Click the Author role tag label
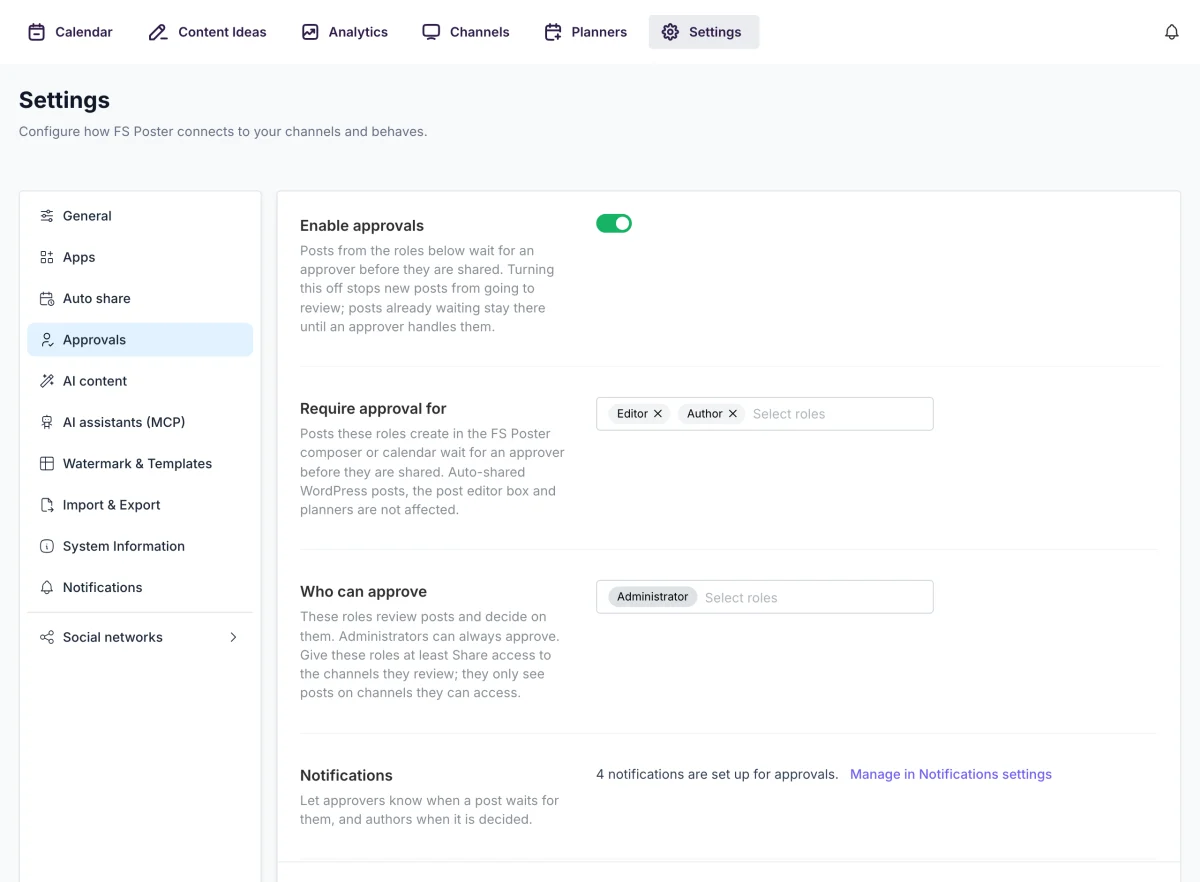Image resolution: width=1200 pixels, height=882 pixels. (x=704, y=414)
